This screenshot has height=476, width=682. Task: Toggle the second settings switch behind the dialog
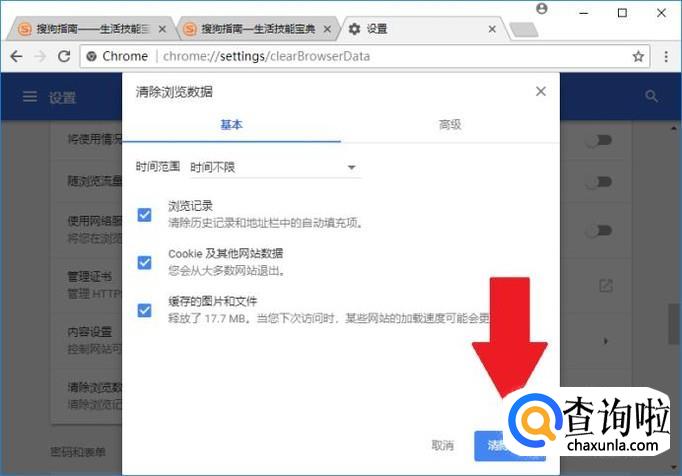[x=599, y=182]
